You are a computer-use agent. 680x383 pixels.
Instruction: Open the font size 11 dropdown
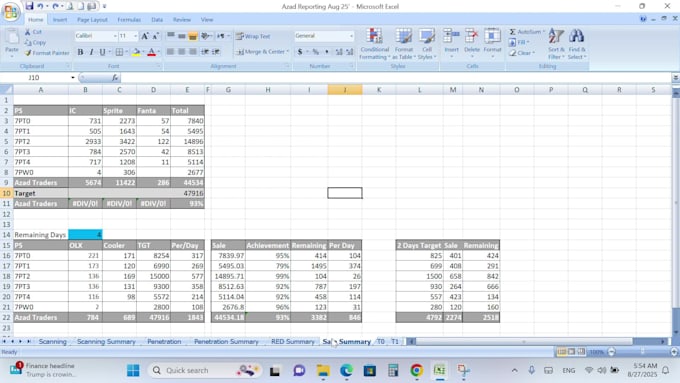coord(135,36)
